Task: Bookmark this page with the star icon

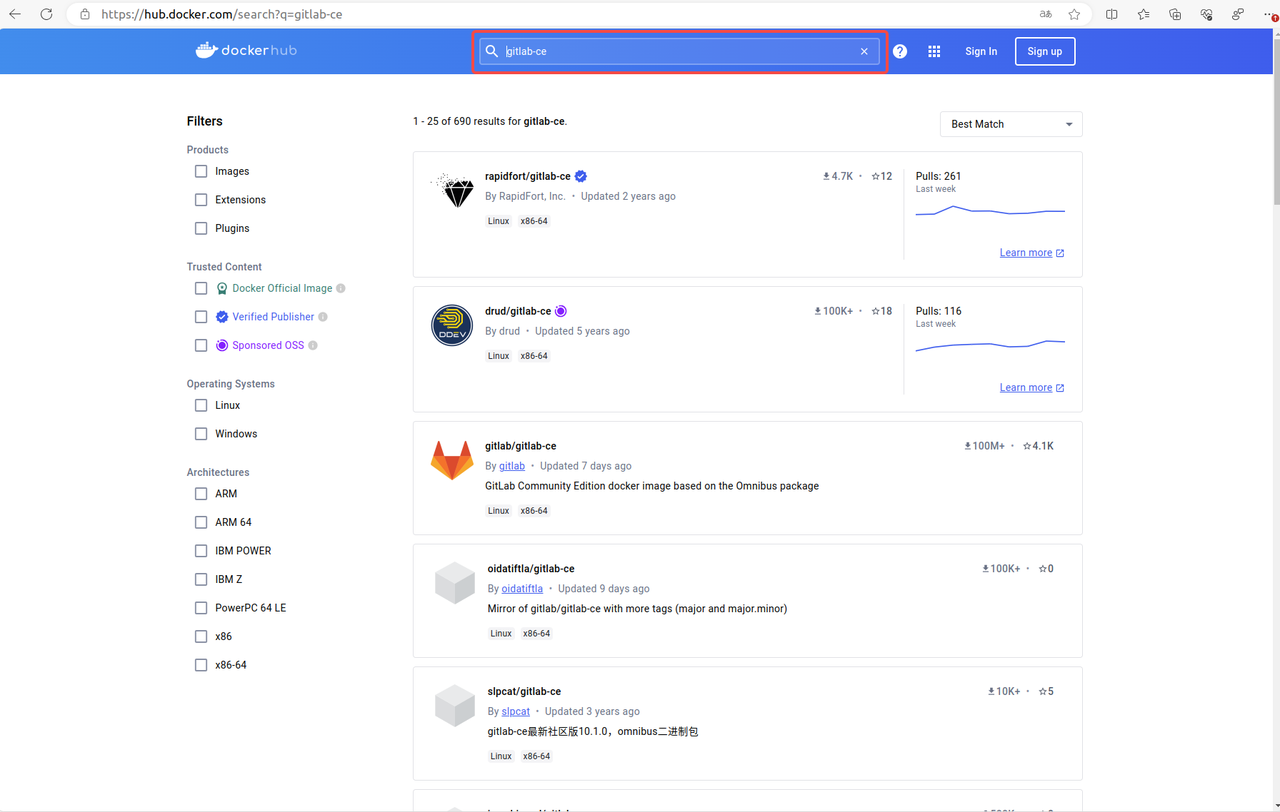Action: click(1074, 14)
